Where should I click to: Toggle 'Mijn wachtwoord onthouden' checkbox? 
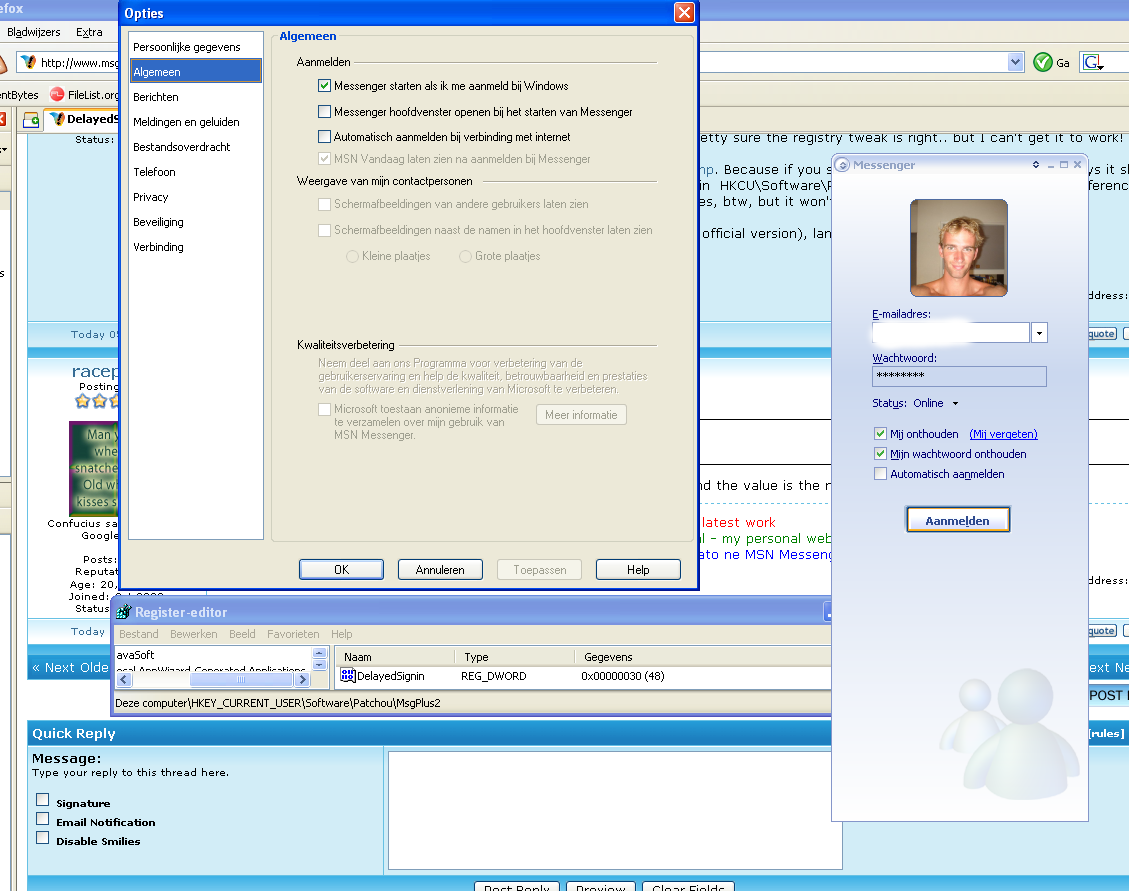pos(880,454)
